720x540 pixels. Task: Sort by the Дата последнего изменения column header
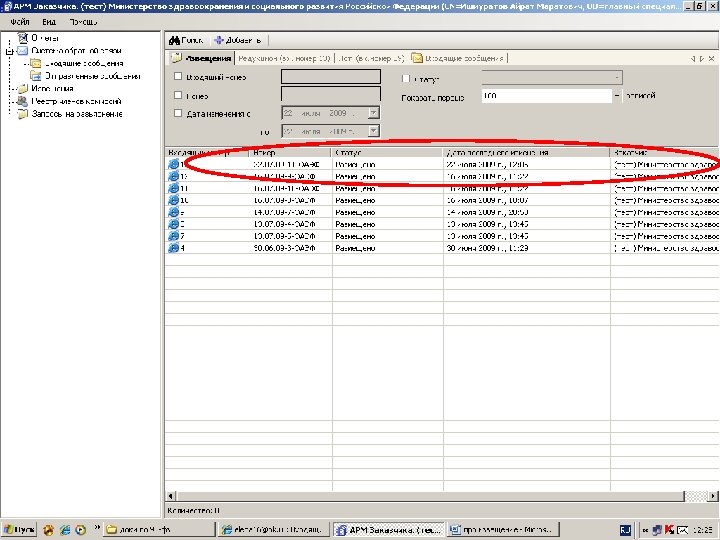tap(527, 152)
